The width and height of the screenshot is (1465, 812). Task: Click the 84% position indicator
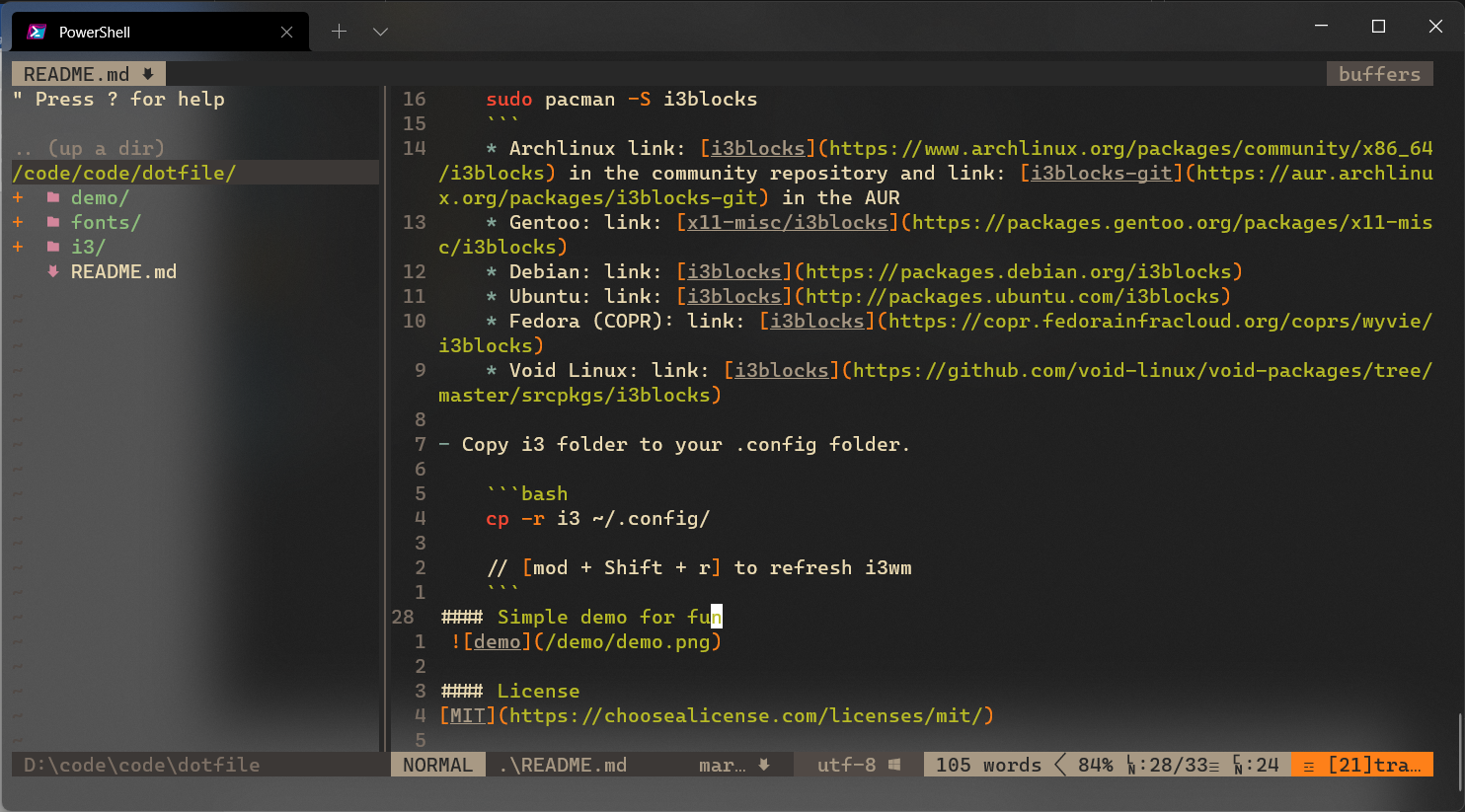(x=1095, y=765)
